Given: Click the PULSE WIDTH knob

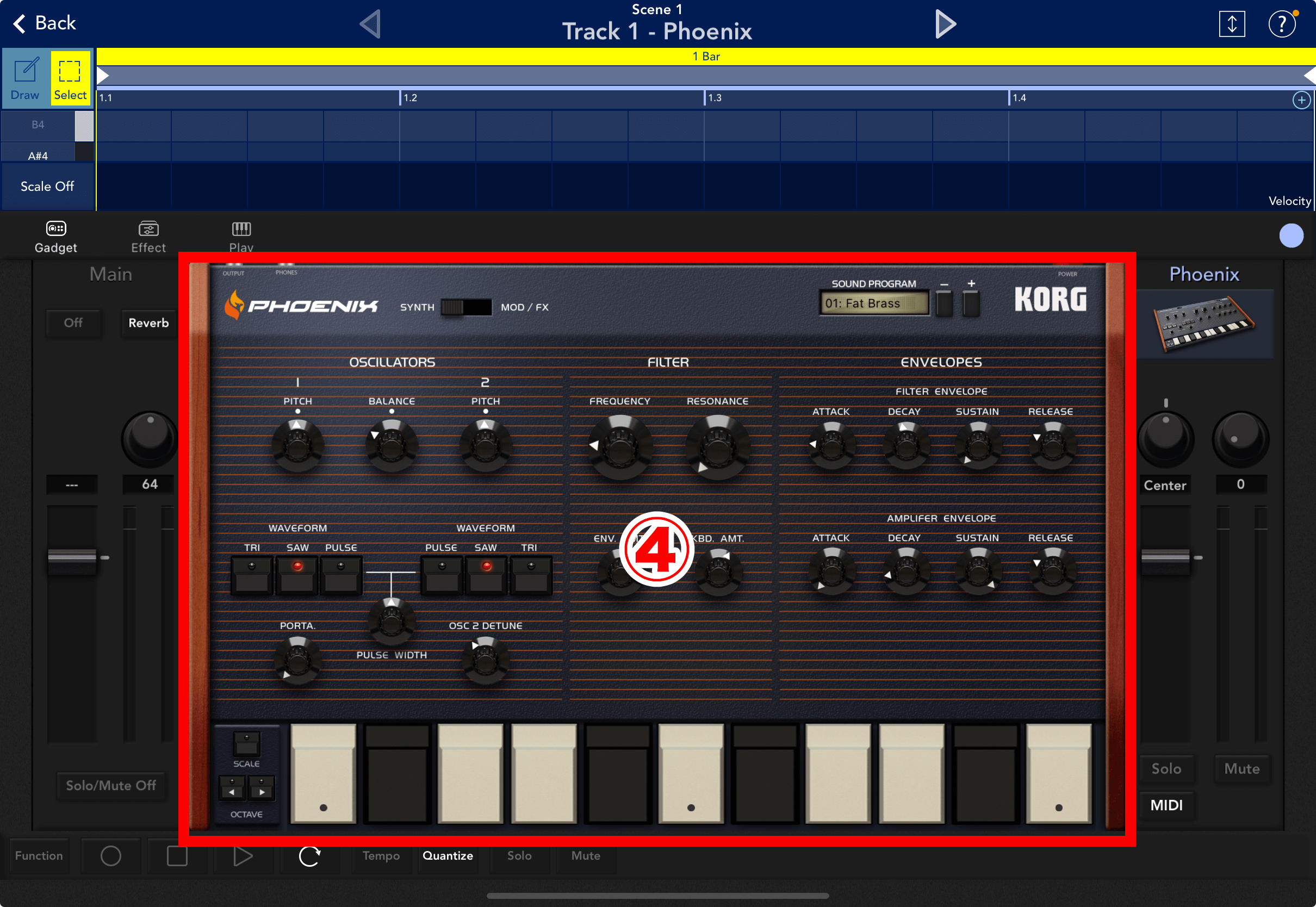Looking at the screenshot, I should pos(392,620).
